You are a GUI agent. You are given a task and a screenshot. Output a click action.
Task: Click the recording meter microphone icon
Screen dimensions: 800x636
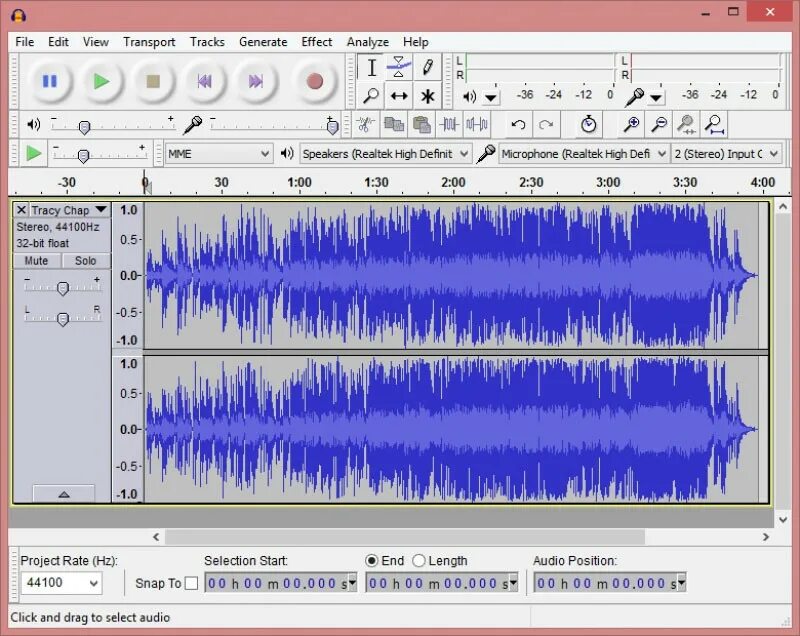tap(635, 96)
